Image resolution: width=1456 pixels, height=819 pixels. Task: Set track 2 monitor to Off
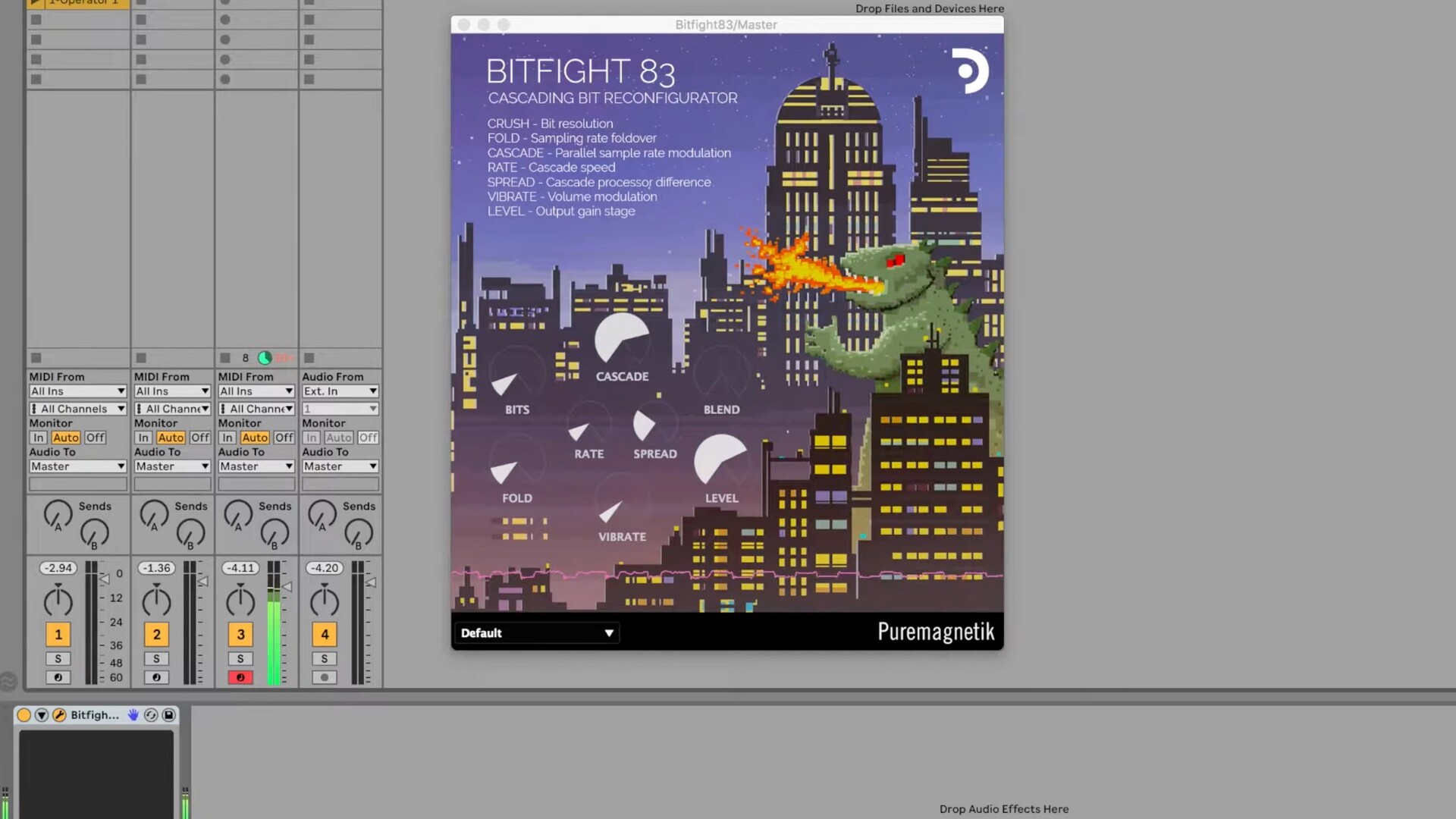click(200, 438)
